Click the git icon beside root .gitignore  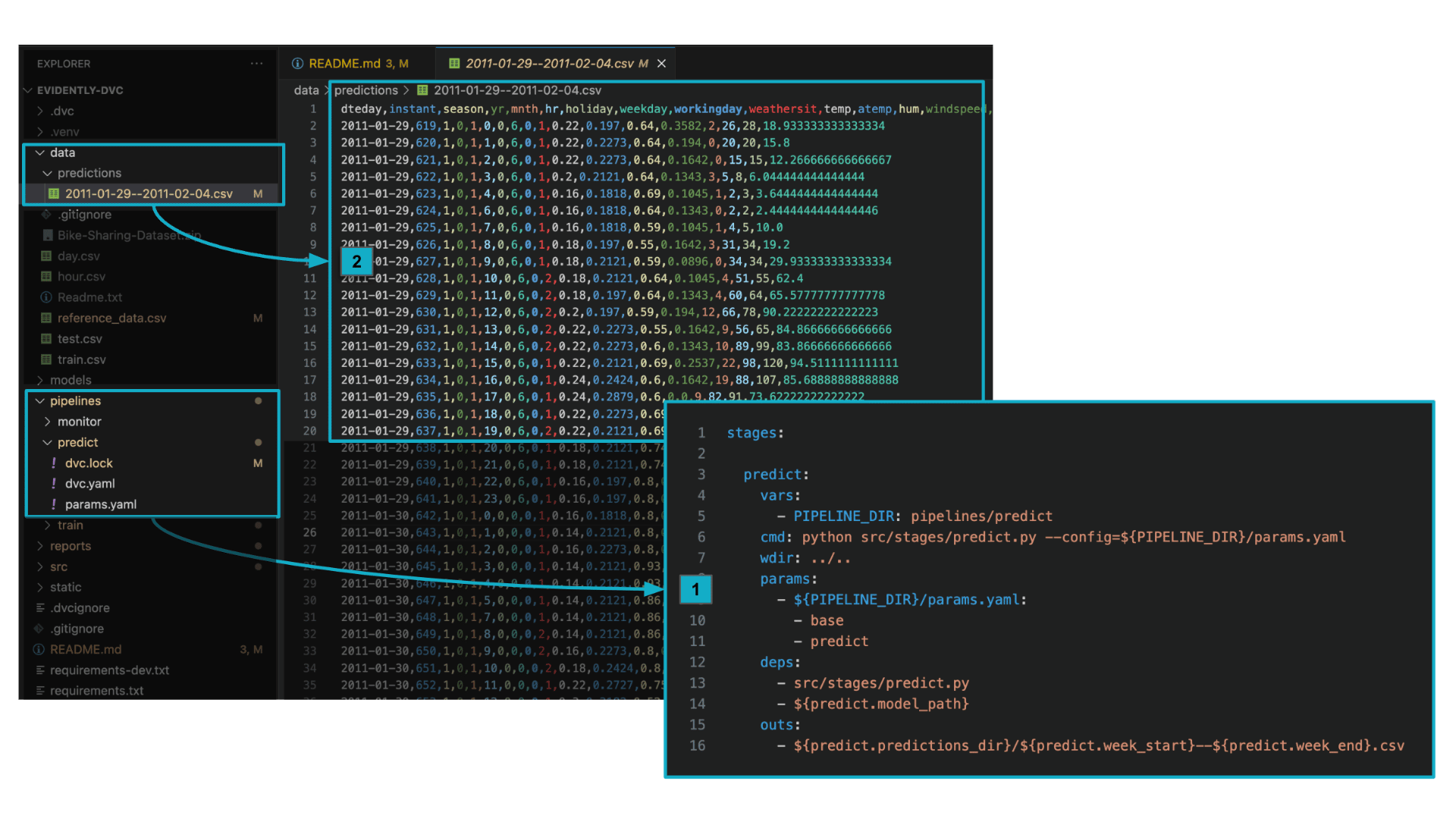39,629
